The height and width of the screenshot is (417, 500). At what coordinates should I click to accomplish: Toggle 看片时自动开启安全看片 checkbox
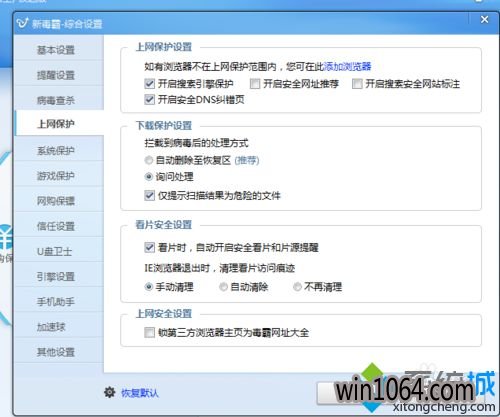pos(149,247)
